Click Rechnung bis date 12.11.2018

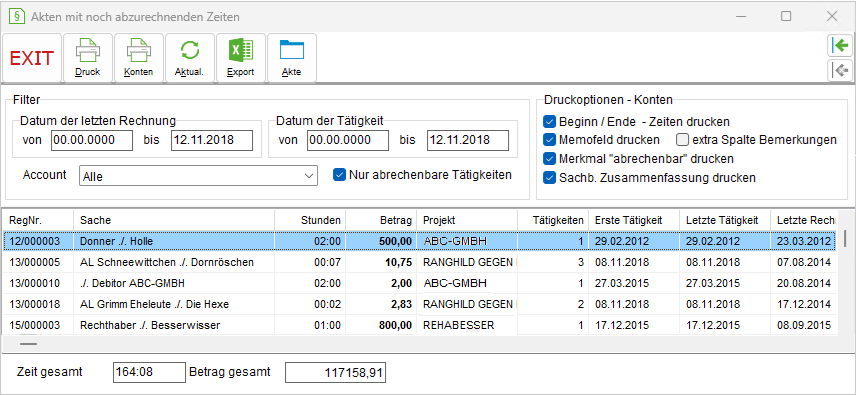tap(212, 140)
